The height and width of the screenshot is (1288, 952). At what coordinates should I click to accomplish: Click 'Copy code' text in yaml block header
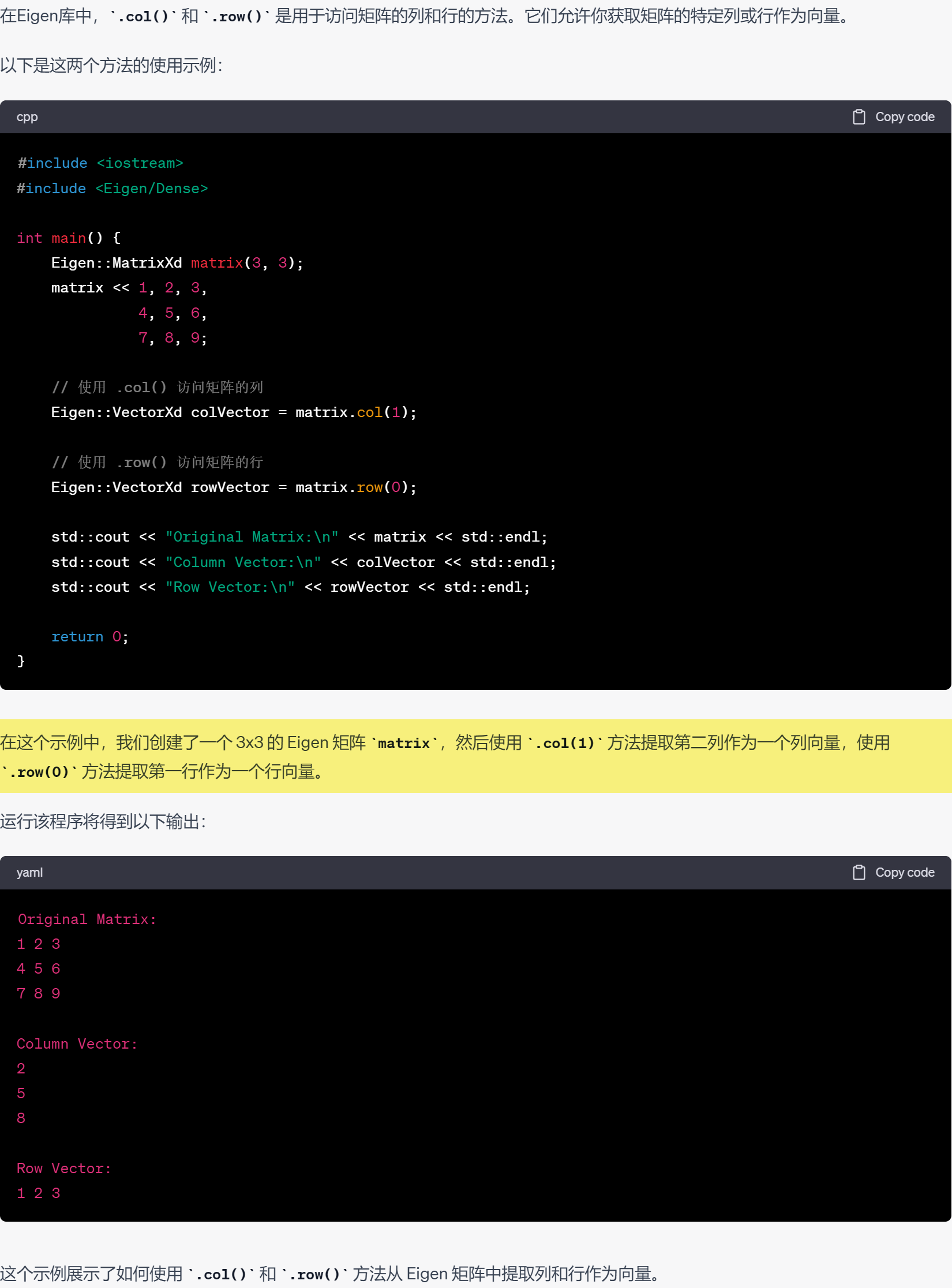(905, 873)
